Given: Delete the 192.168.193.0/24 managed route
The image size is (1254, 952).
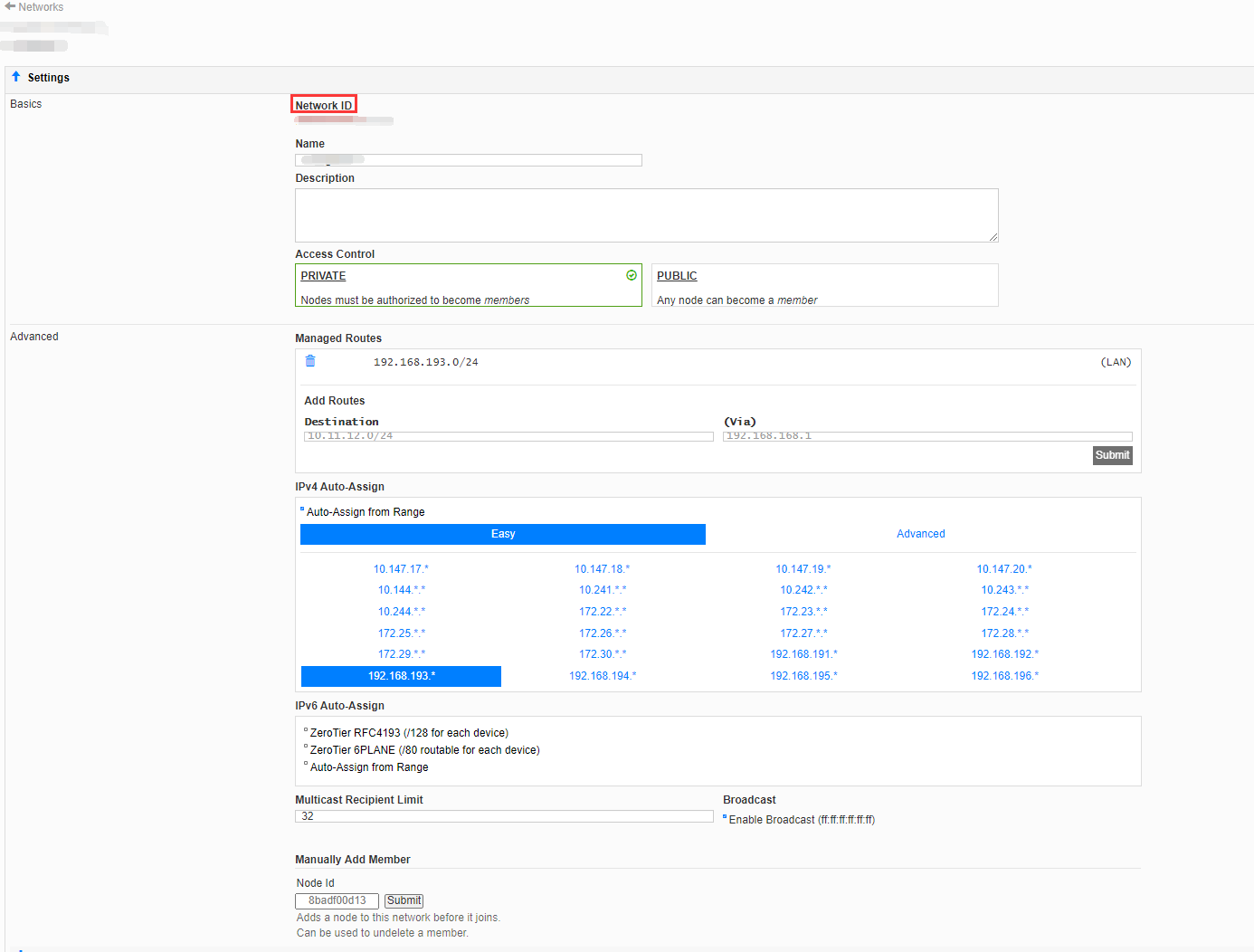Looking at the screenshot, I should click(310, 361).
